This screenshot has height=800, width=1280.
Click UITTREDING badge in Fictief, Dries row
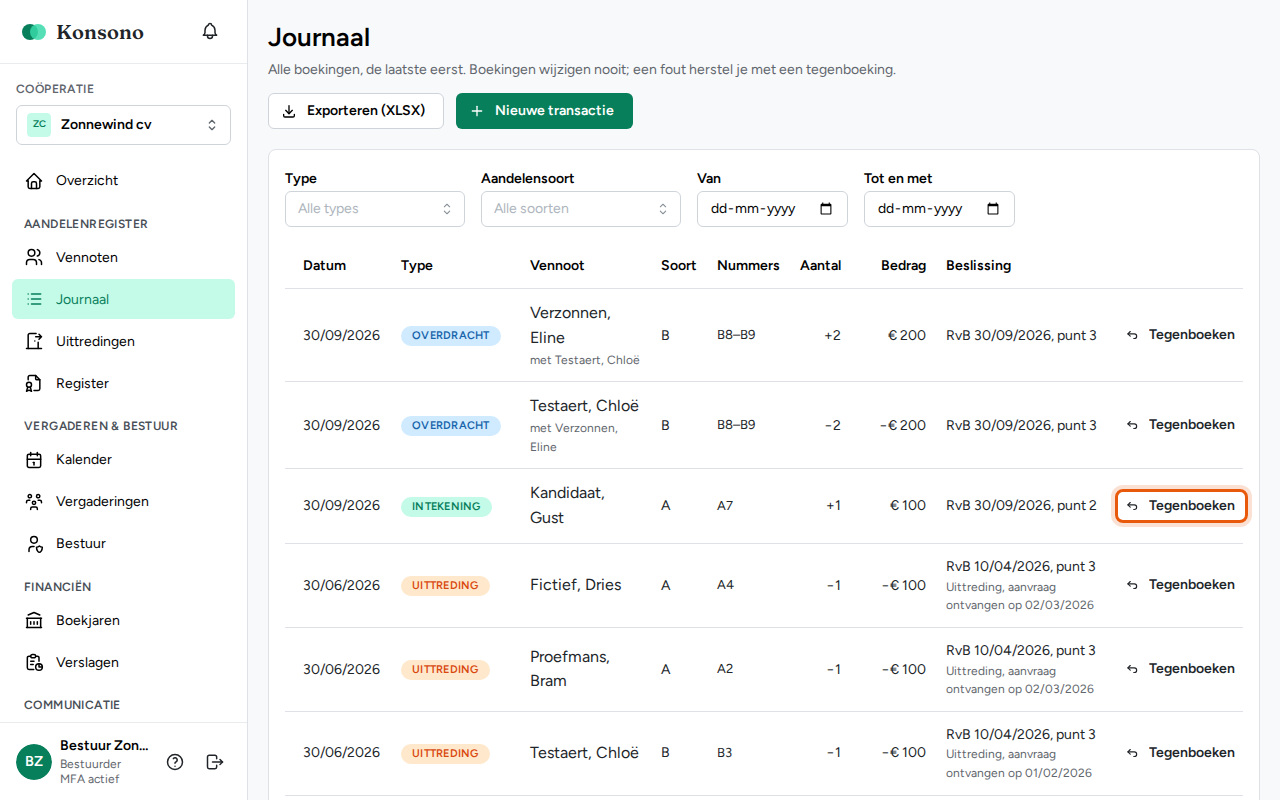[x=445, y=586]
